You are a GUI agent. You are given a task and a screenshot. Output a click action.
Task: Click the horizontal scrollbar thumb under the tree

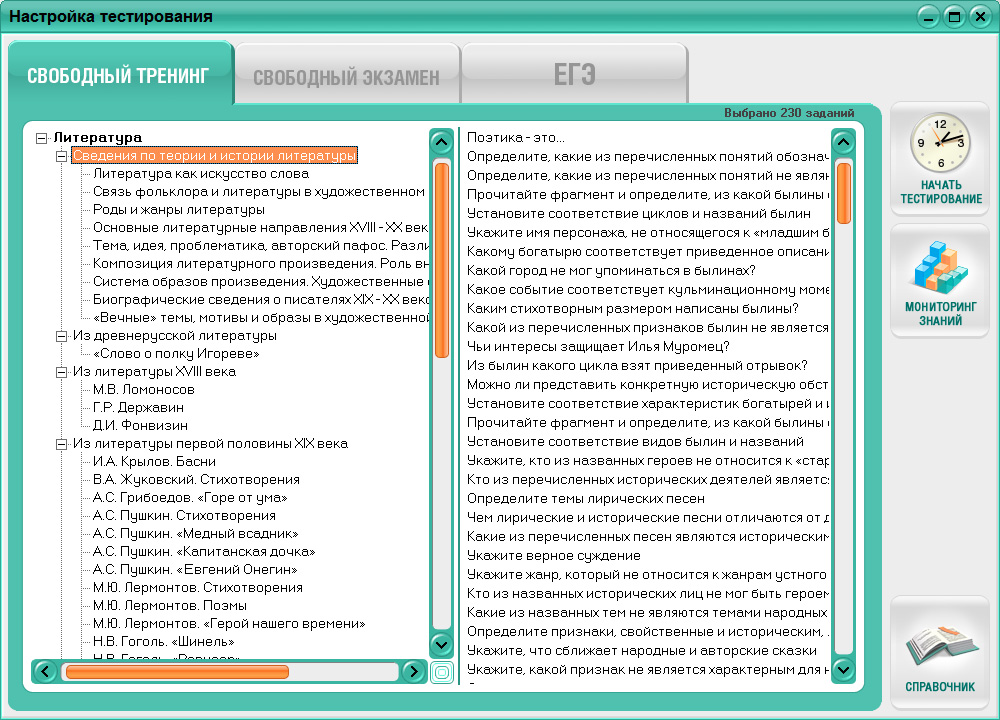click(177, 672)
